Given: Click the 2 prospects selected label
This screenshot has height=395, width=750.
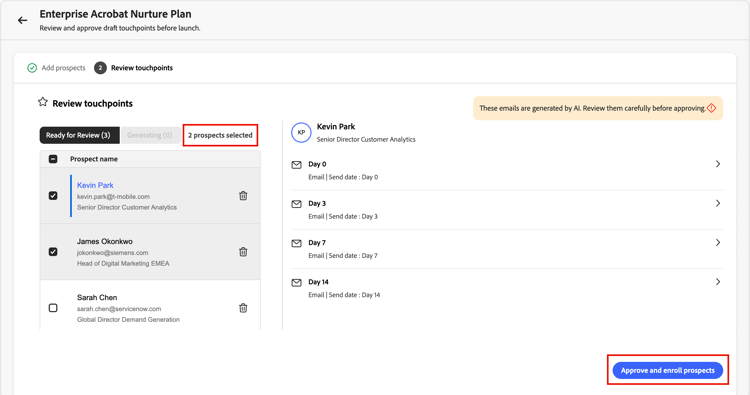Looking at the screenshot, I should coord(220,135).
